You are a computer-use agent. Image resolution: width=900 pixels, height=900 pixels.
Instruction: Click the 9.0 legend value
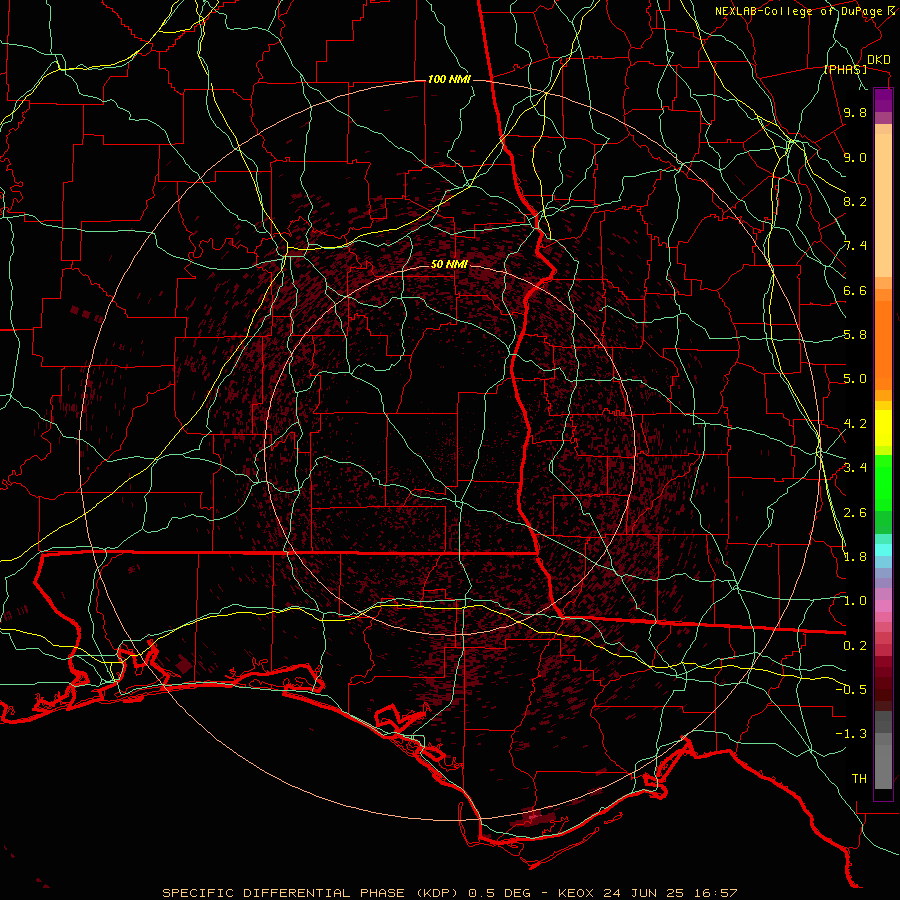[855, 158]
